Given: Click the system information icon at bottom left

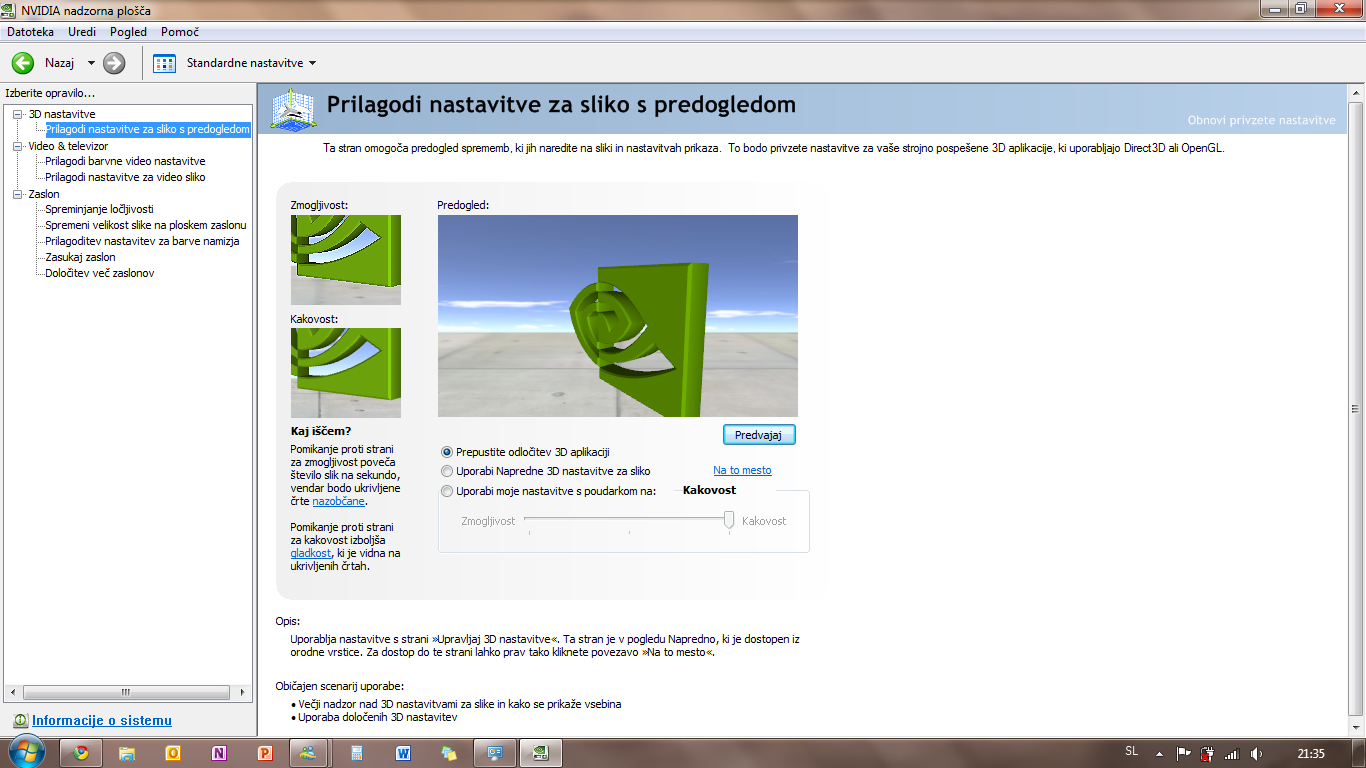Looking at the screenshot, I should (x=20, y=721).
